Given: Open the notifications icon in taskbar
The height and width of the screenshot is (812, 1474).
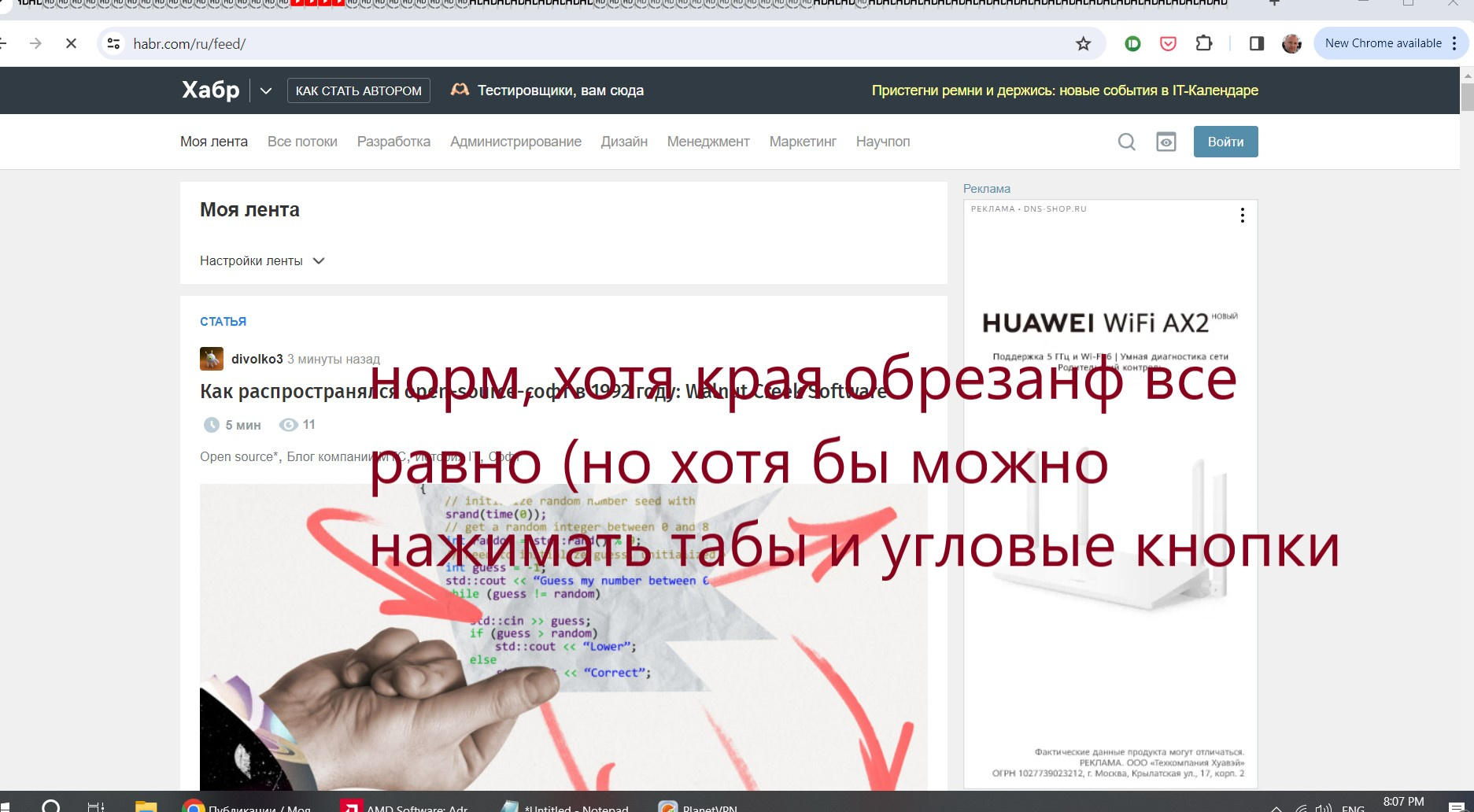Looking at the screenshot, I should (x=1456, y=808).
